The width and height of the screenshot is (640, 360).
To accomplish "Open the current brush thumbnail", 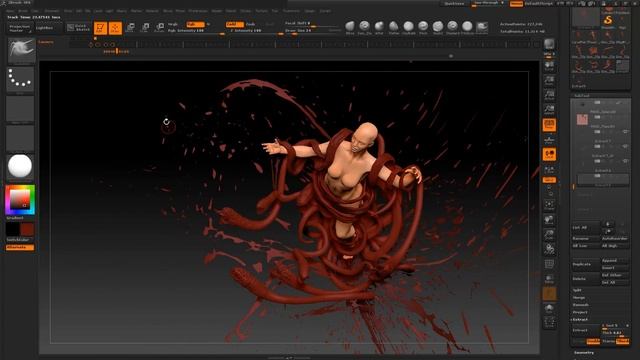I will click(21, 51).
